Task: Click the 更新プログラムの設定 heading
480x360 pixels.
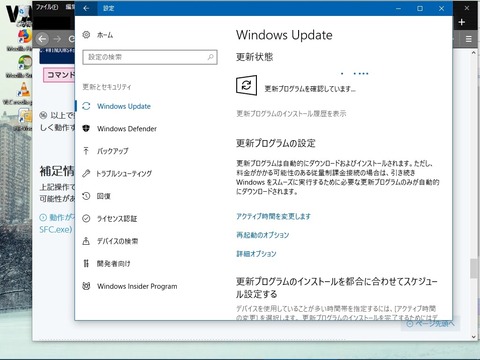Action: (276, 143)
